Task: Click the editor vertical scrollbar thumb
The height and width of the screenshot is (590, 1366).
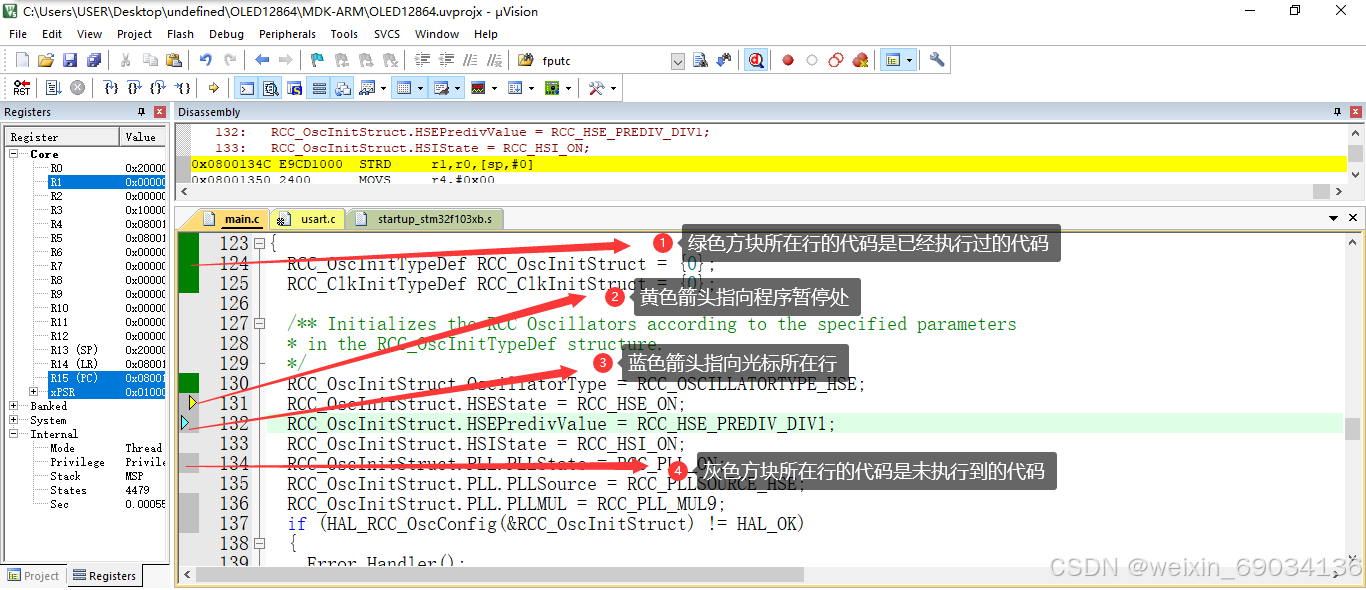Action: coord(1352,428)
